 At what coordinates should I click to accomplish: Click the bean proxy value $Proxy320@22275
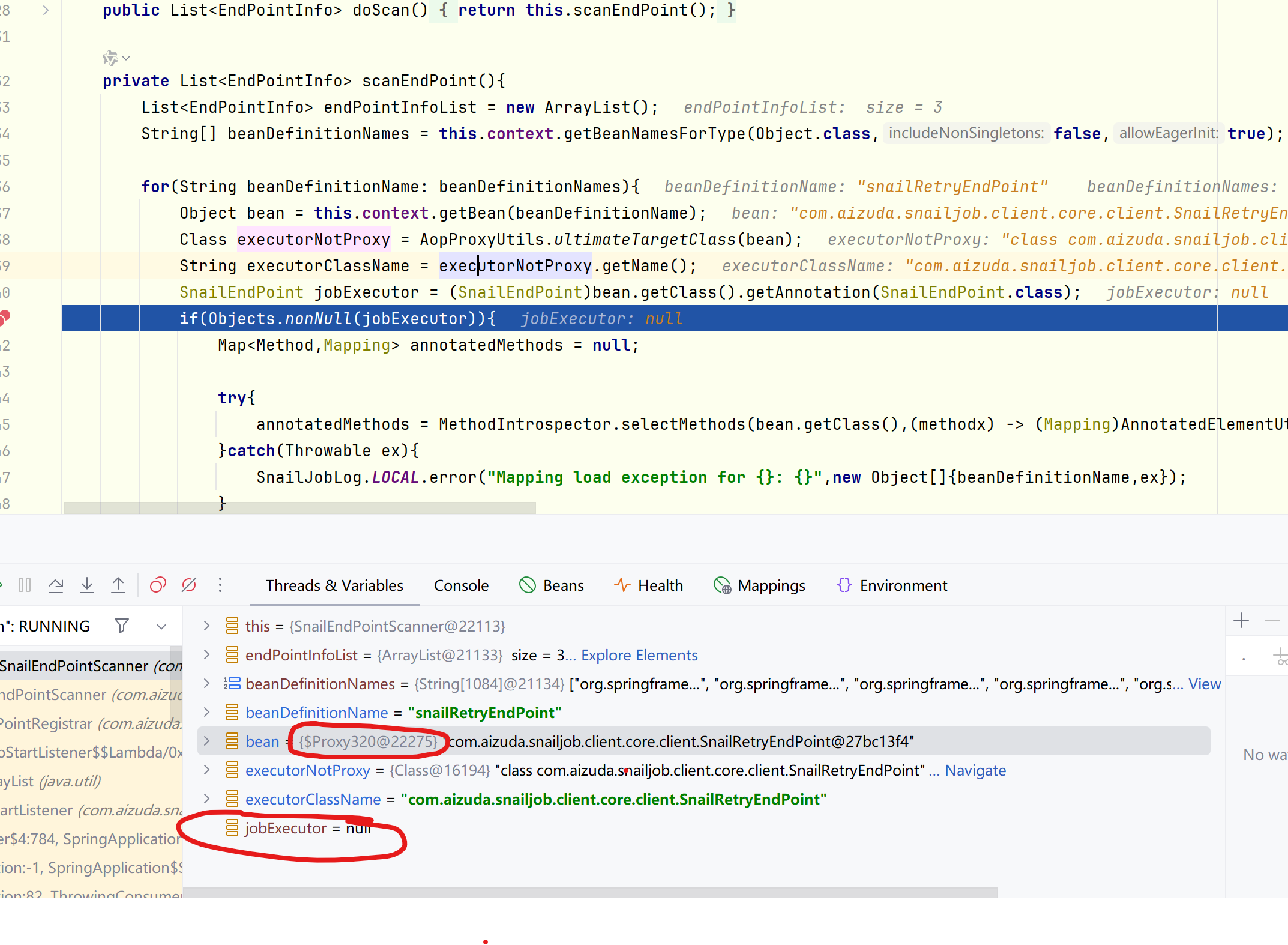click(368, 741)
